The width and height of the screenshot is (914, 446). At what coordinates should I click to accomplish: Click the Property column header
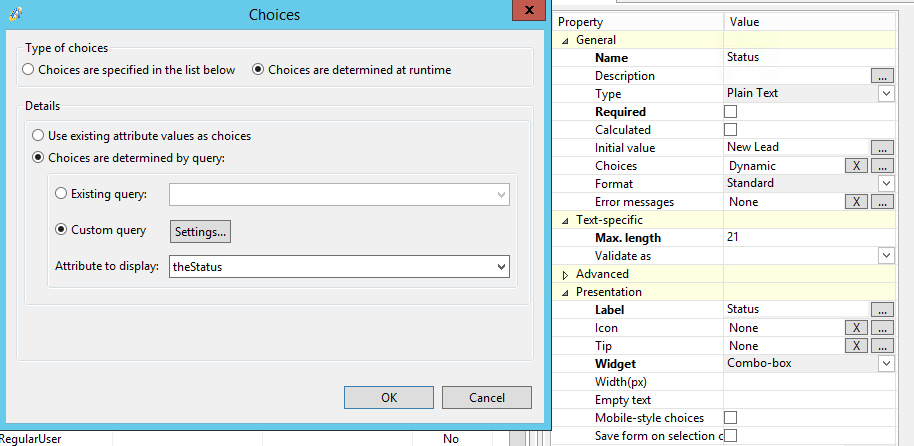tap(639, 22)
